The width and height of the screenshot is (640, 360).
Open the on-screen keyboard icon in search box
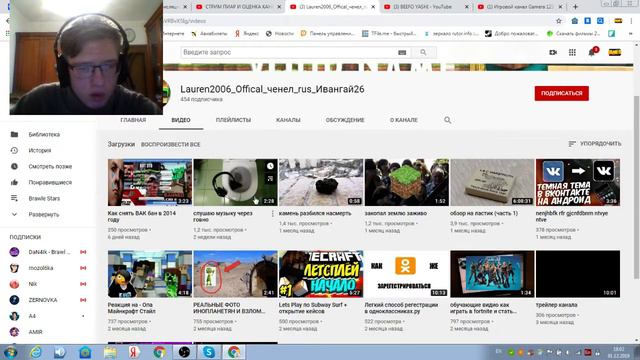coord(402,52)
